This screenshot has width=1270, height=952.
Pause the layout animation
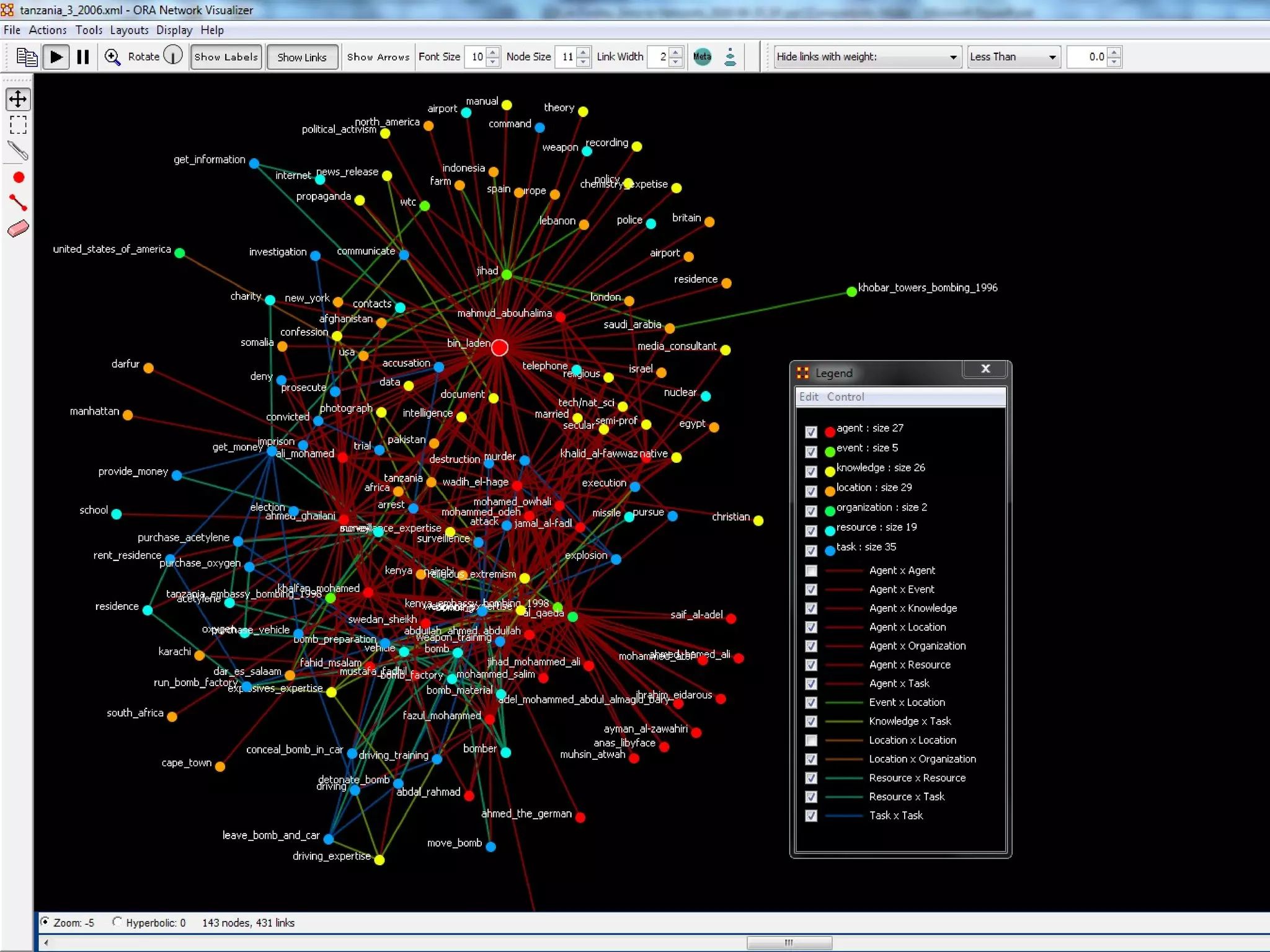tap(83, 57)
